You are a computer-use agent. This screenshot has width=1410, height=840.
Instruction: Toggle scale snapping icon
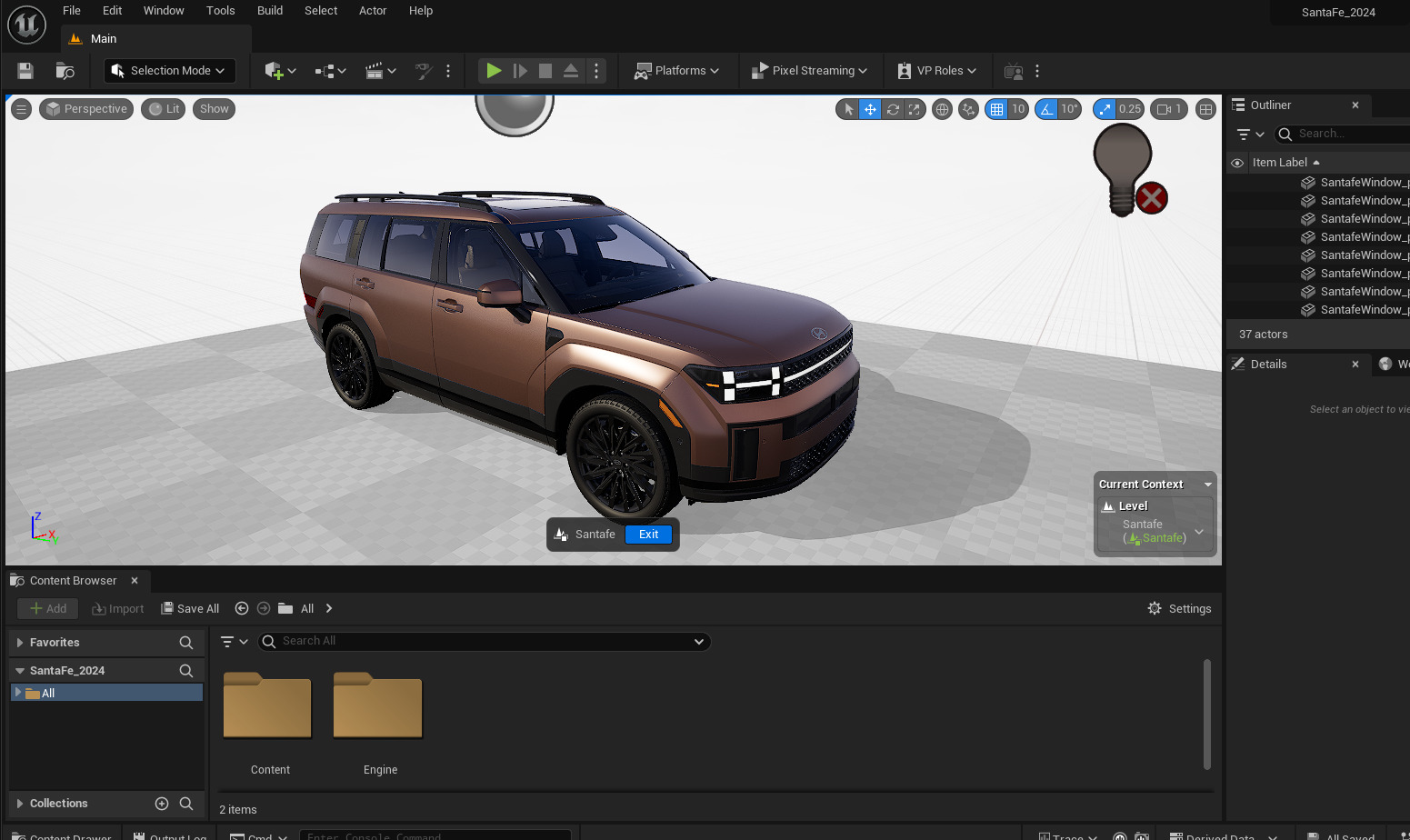(x=1105, y=109)
